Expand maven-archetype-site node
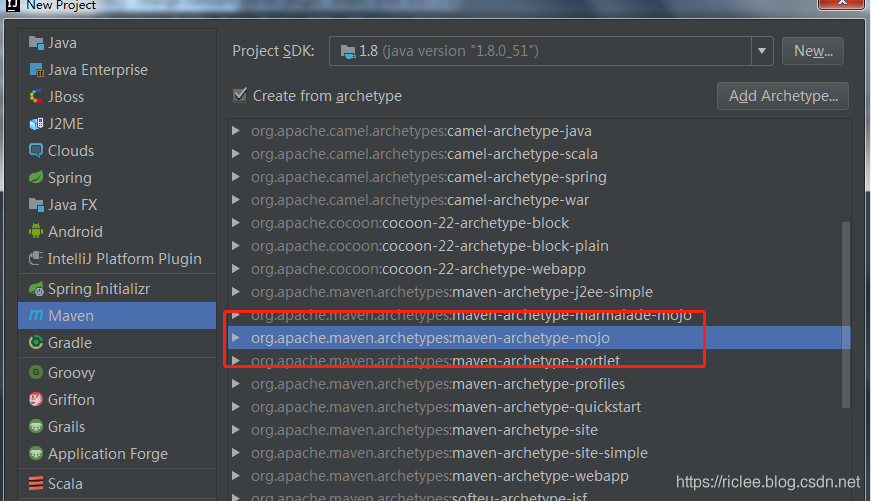The image size is (871, 501). (236, 430)
